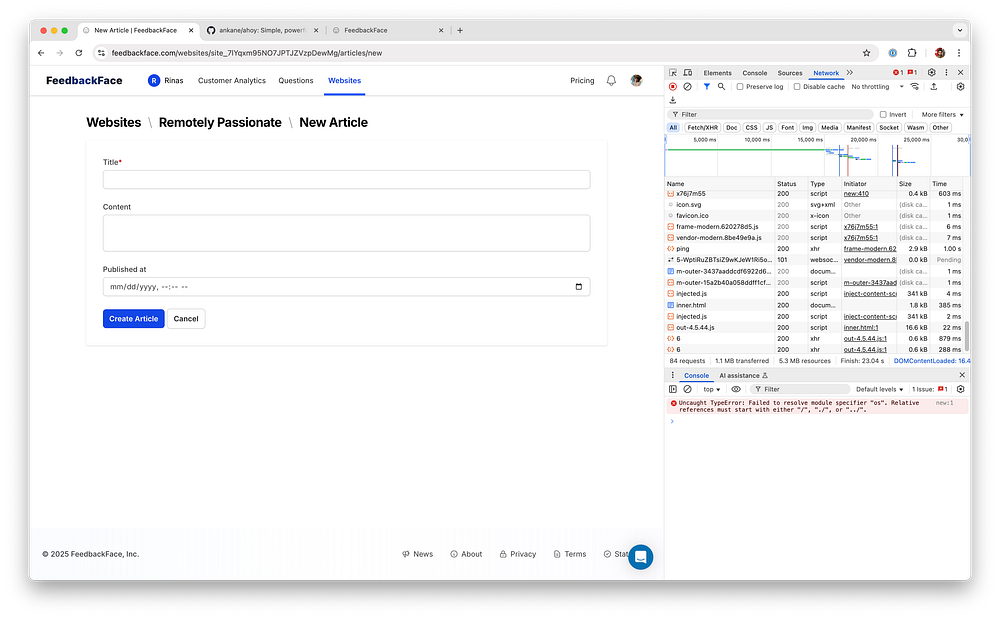Open Customer Analytics nav item
The height and width of the screenshot is (619, 1000).
(232, 80)
